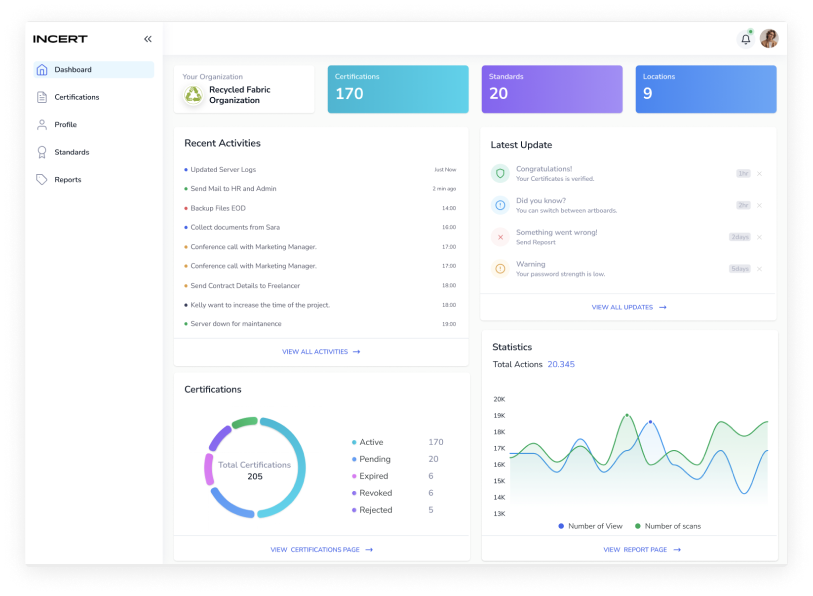Toggle Number of View legend item
The image size is (813, 596).
[590, 526]
